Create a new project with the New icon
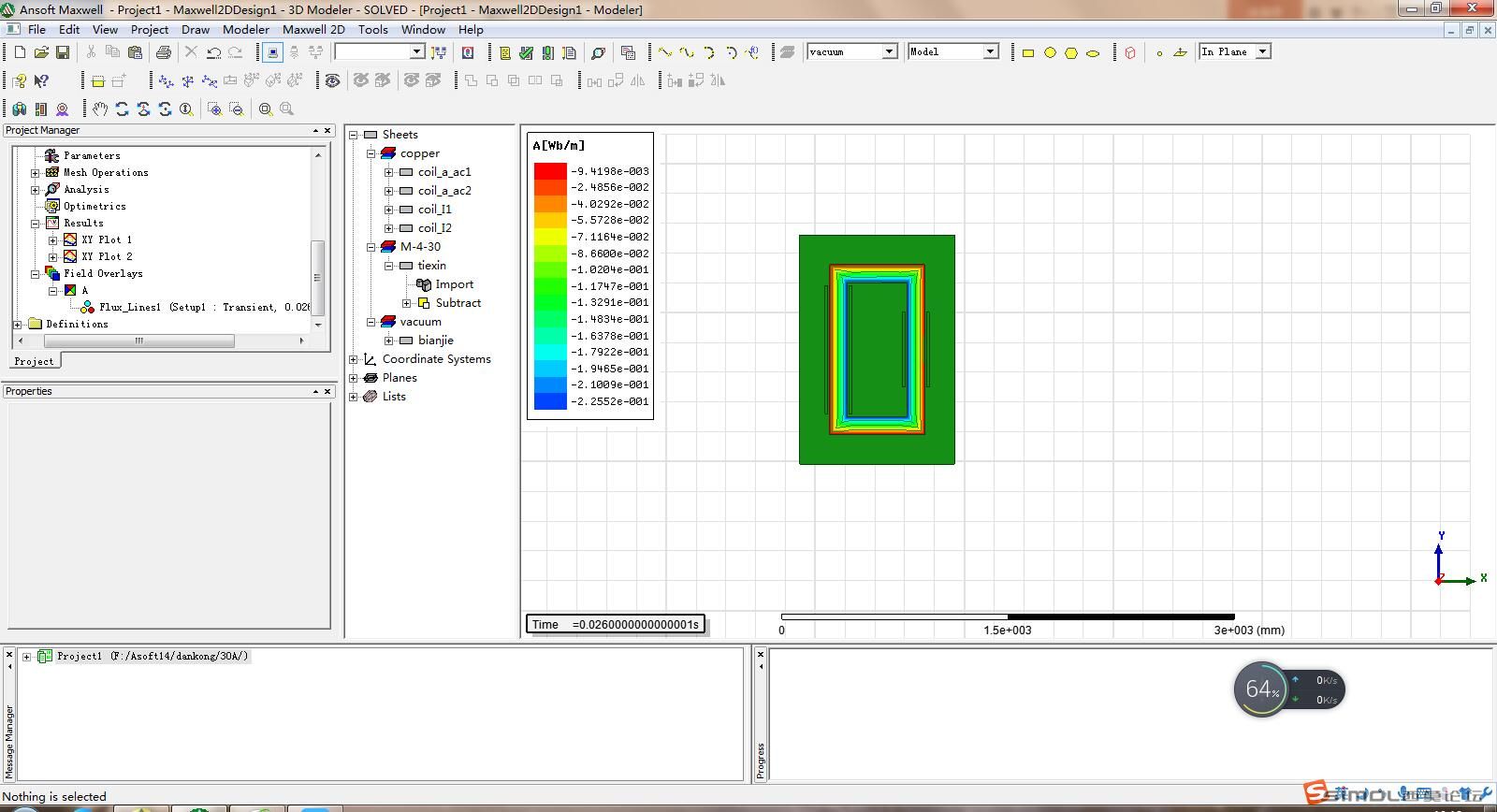 (20, 52)
